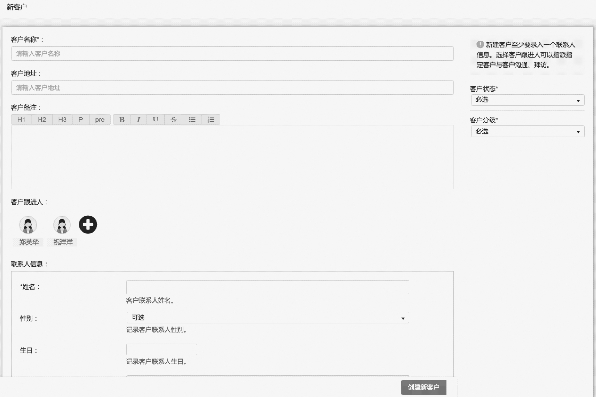Screen dimensions: 596x397
Task: Click the create new customer button
Action: [x=423, y=387]
